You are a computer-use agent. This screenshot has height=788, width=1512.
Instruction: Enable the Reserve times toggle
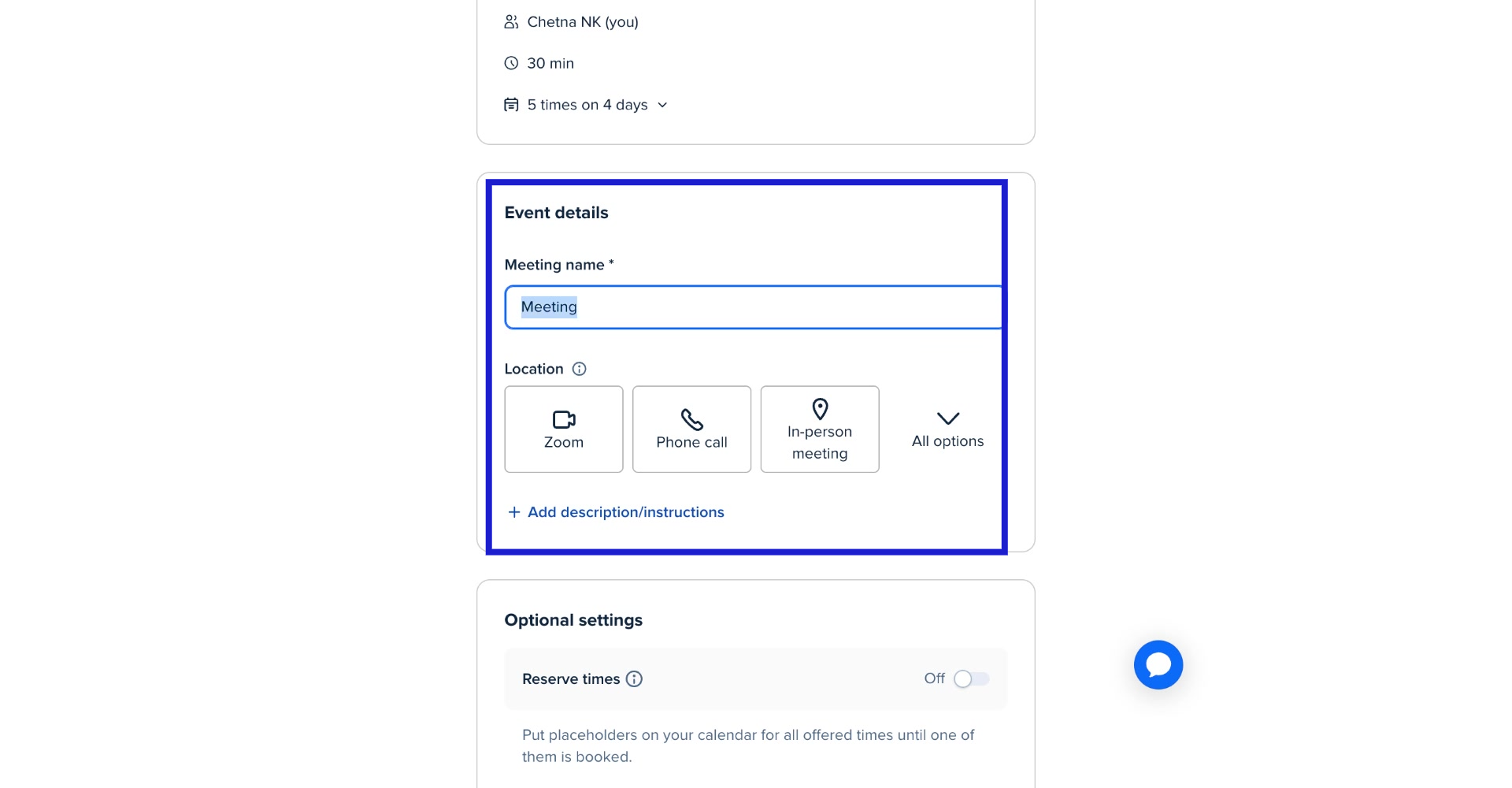click(x=971, y=678)
